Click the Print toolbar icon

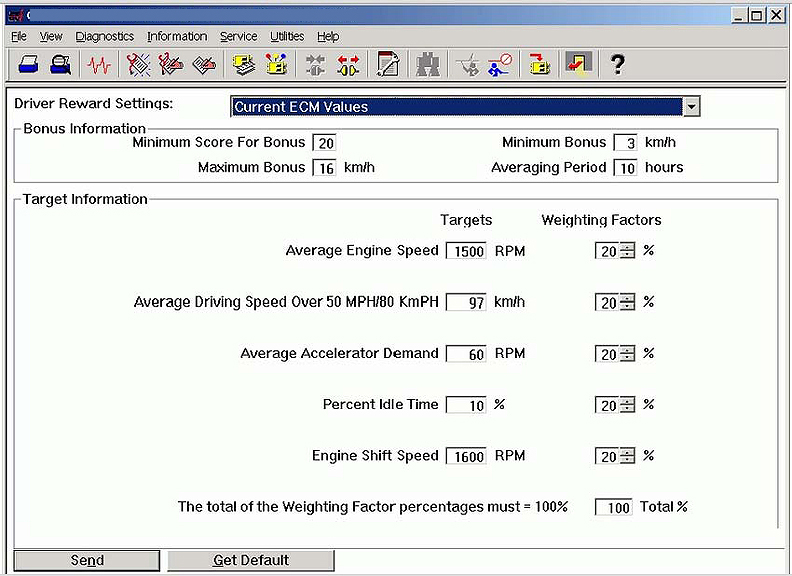(28, 65)
